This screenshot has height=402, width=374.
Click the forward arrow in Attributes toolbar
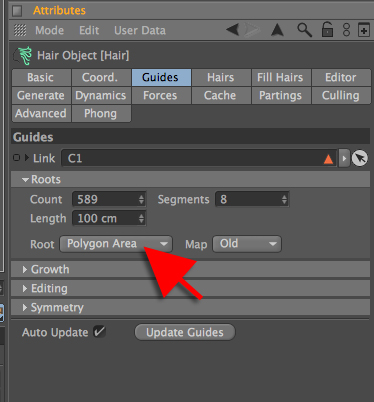pyautogui.click(x=253, y=30)
